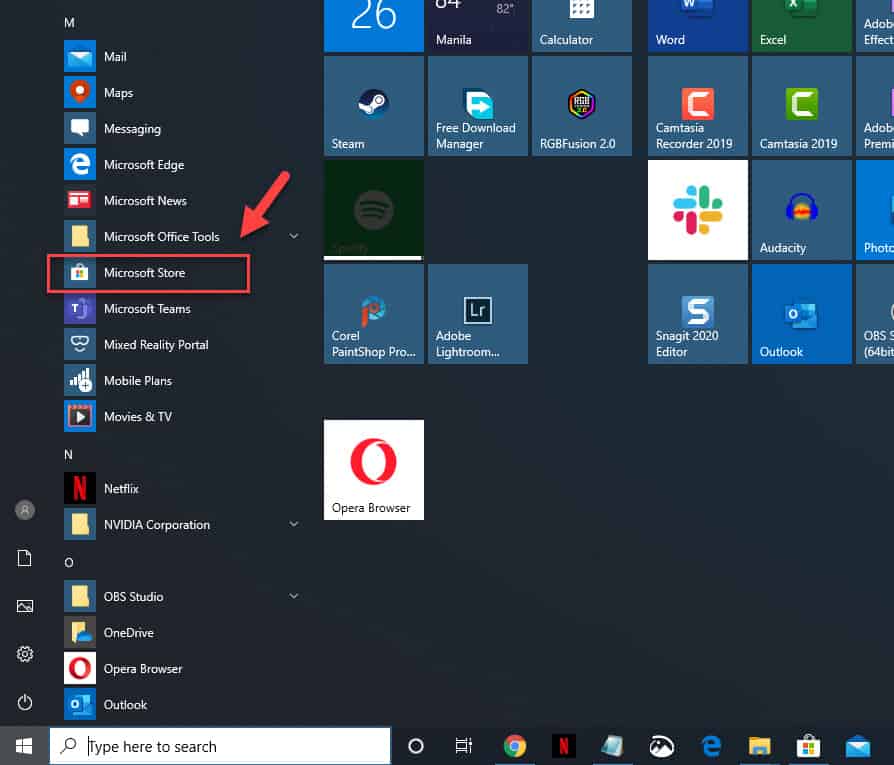Open Camtasia Recorder 2019 tile
The height and width of the screenshot is (765, 894).
[x=698, y=105]
